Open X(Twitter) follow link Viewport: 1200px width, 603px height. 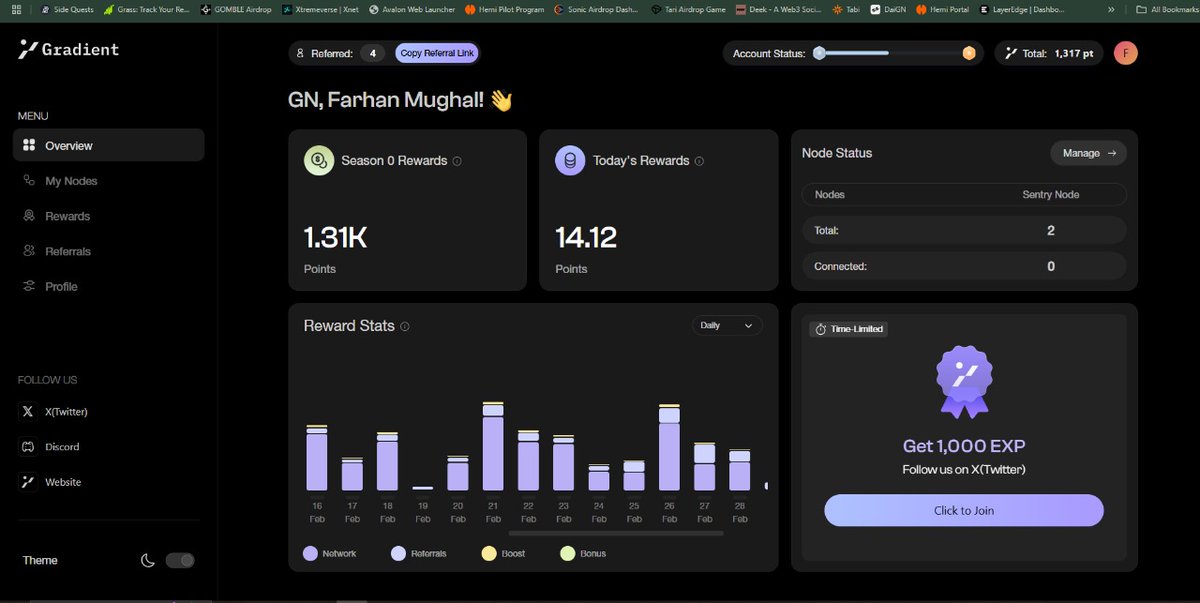66,411
